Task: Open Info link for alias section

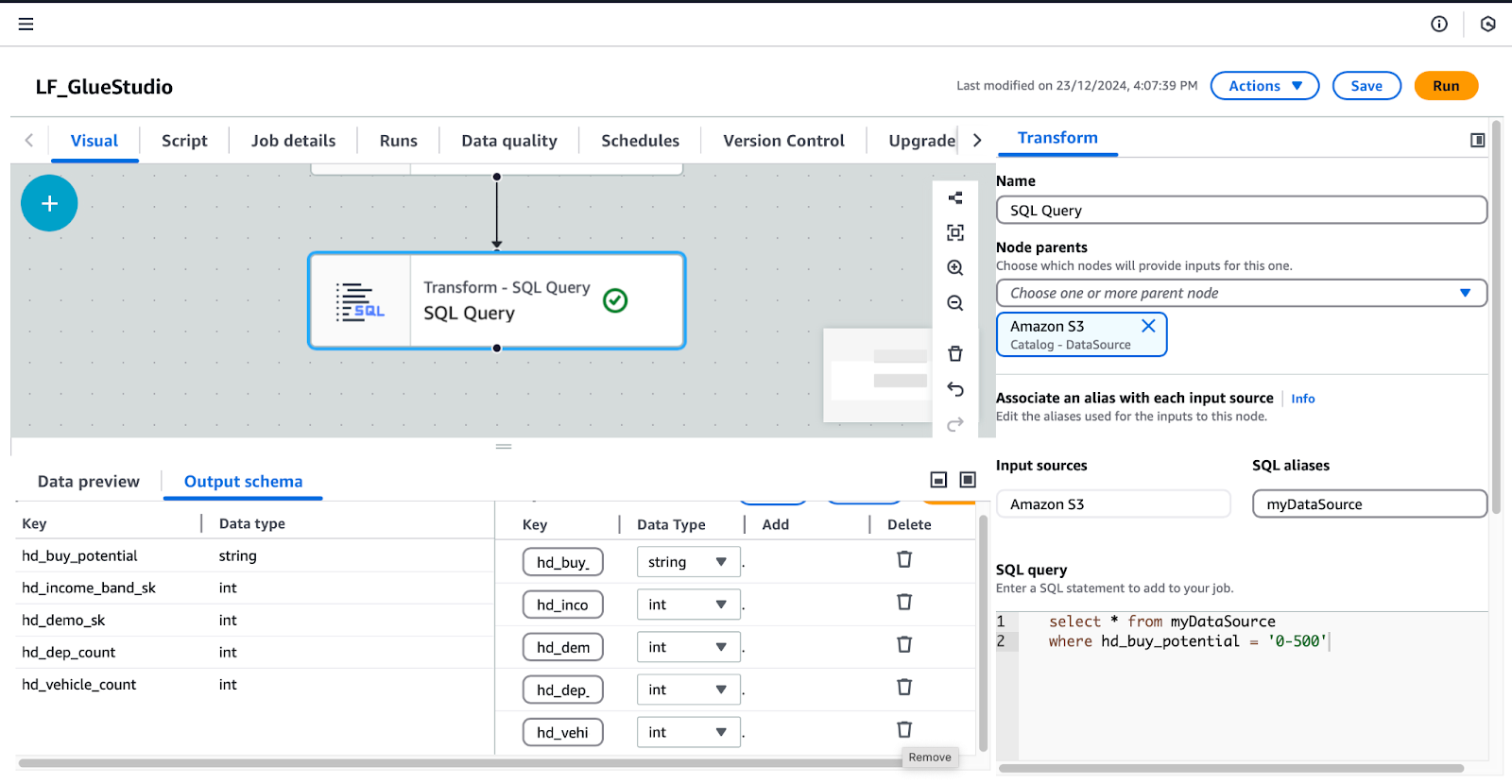Action: tap(1303, 399)
